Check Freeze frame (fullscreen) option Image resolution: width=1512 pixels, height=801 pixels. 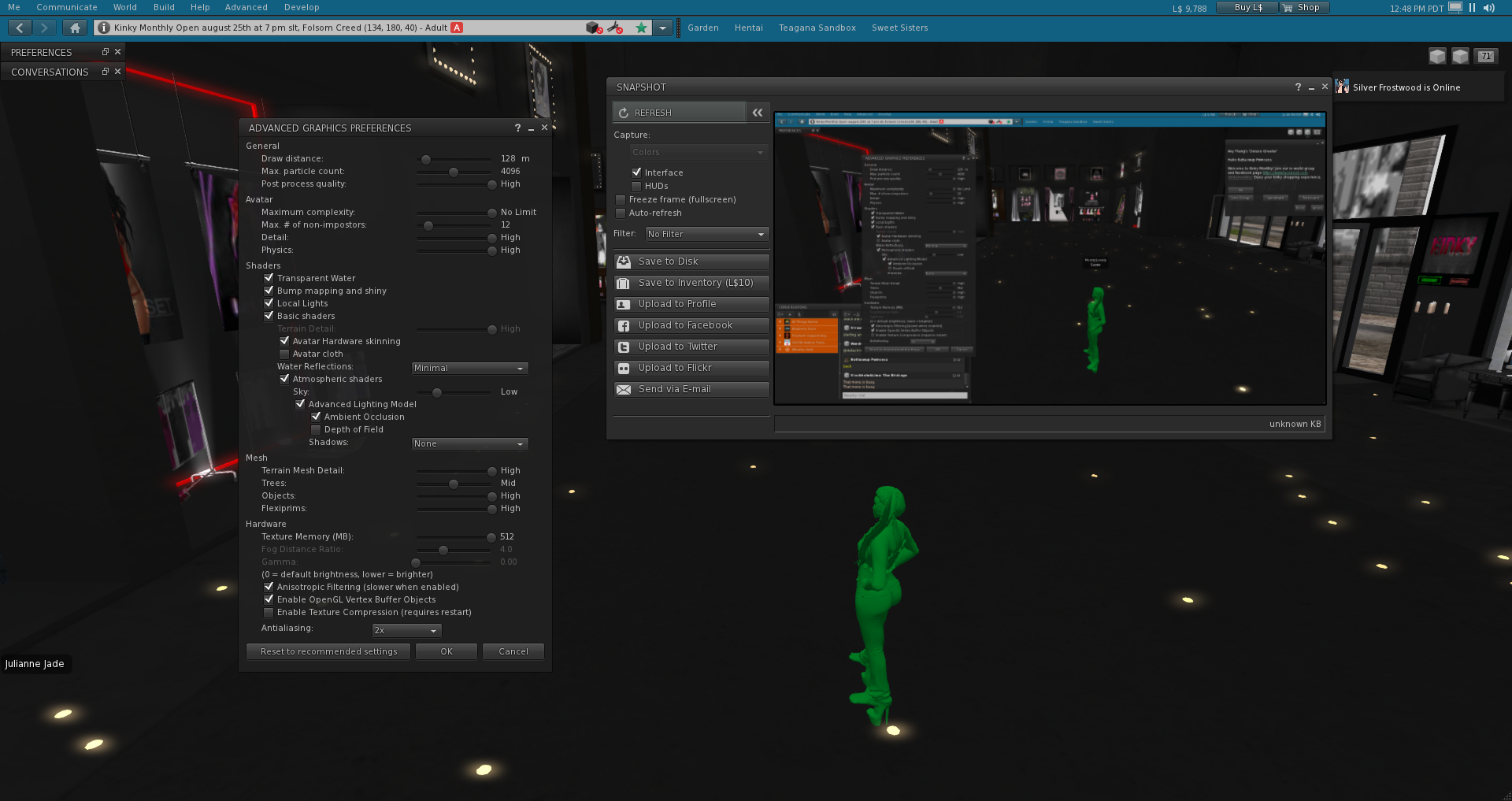[621, 200]
